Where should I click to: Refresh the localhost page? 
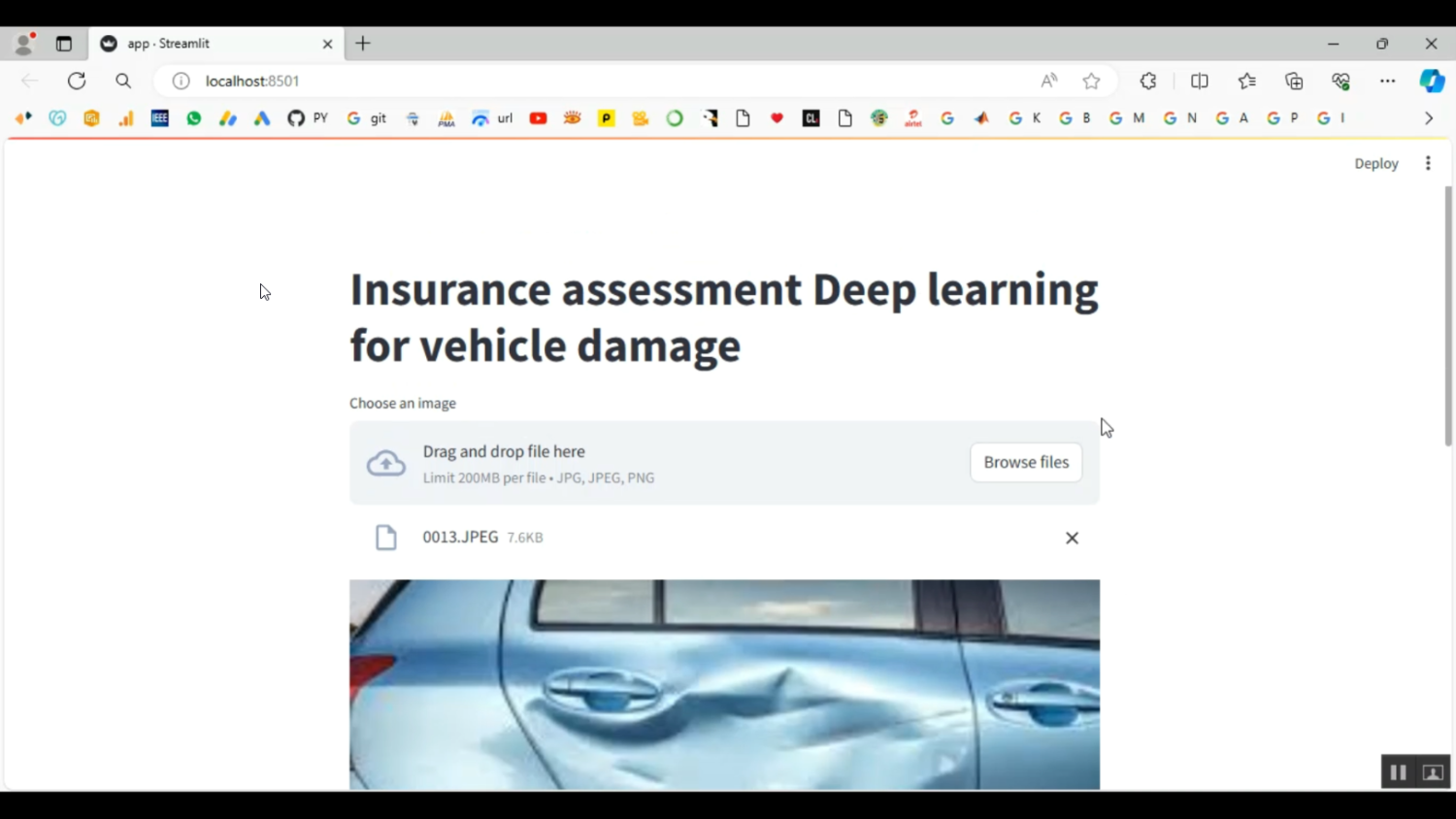pyautogui.click(x=77, y=81)
